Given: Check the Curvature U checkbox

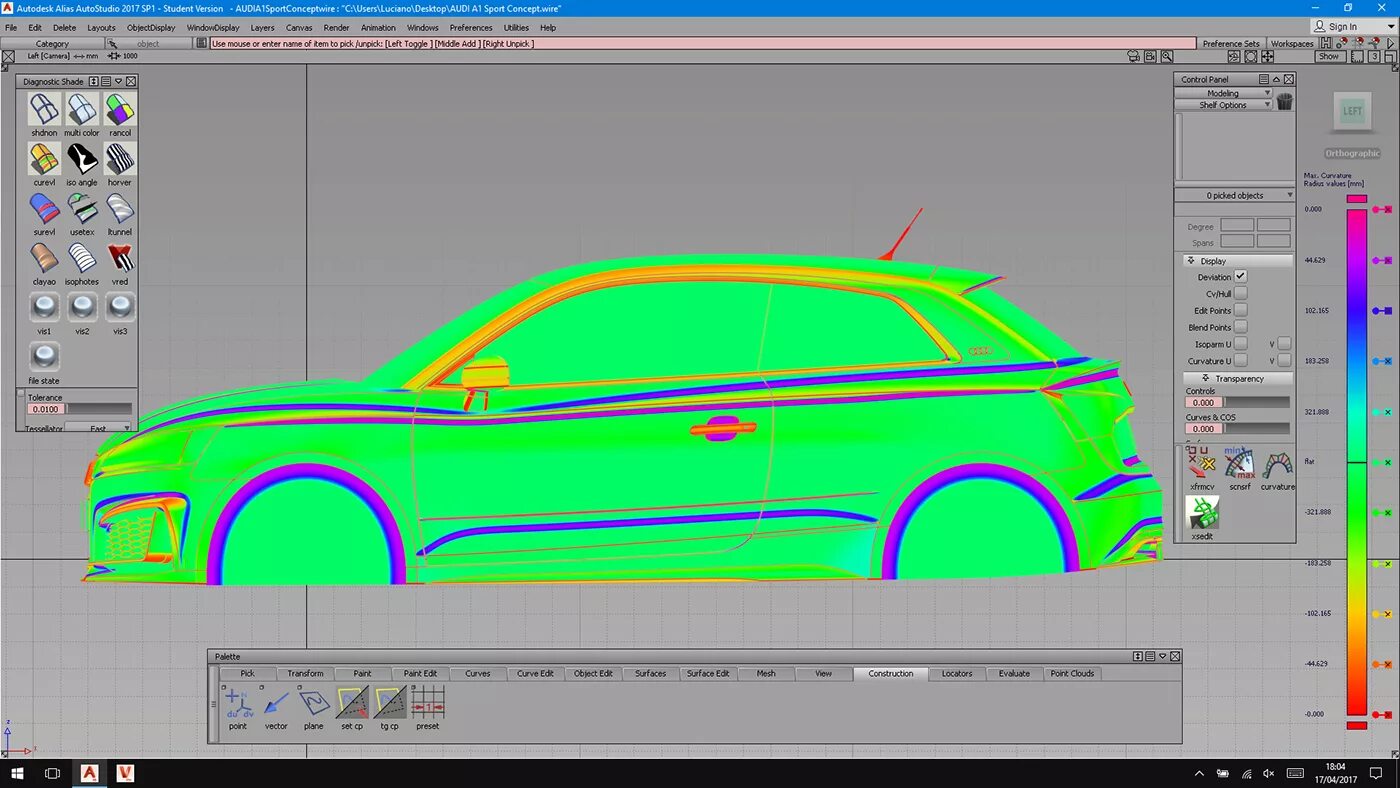Looking at the screenshot, I should (1240, 360).
